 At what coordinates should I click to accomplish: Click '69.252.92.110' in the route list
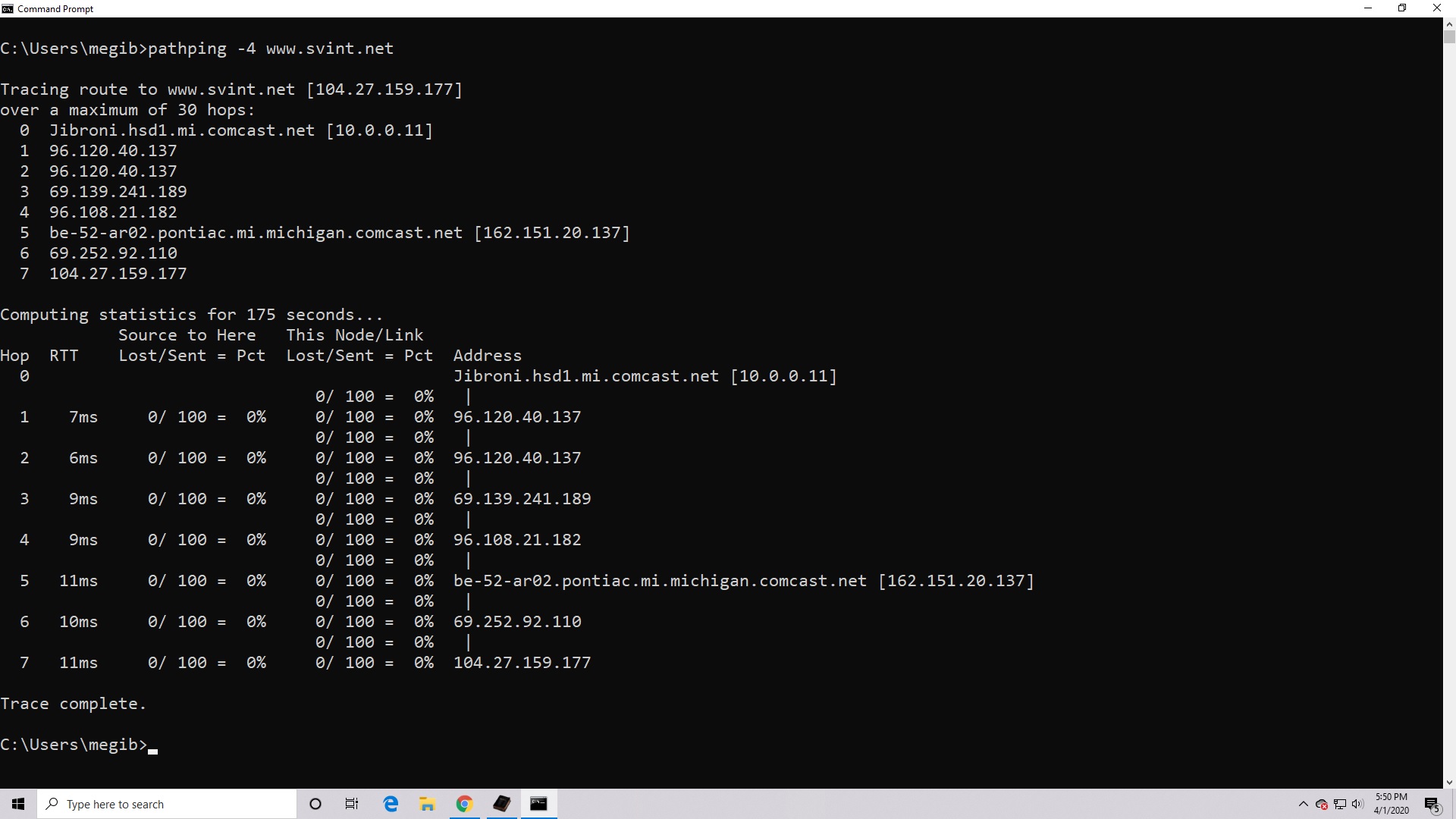[113, 253]
